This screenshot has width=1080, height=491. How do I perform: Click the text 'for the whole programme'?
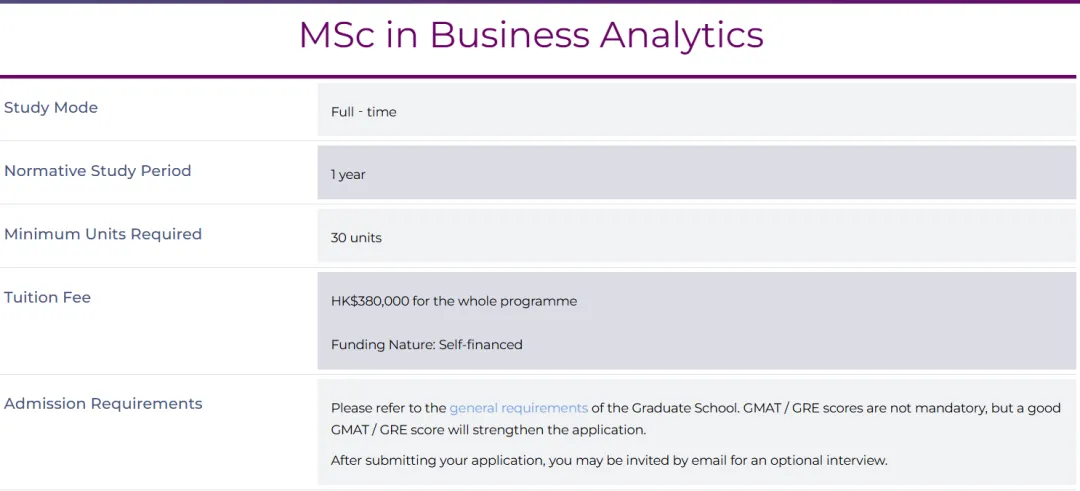pos(495,301)
